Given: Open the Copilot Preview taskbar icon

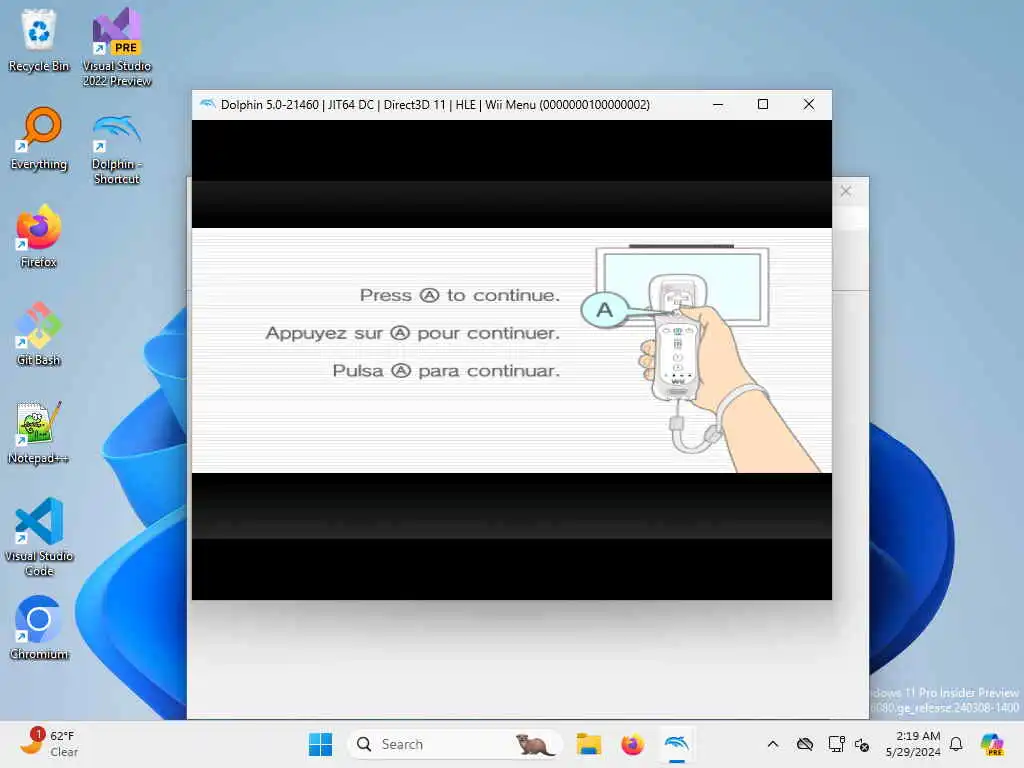Looking at the screenshot, I should pos(993,744).
